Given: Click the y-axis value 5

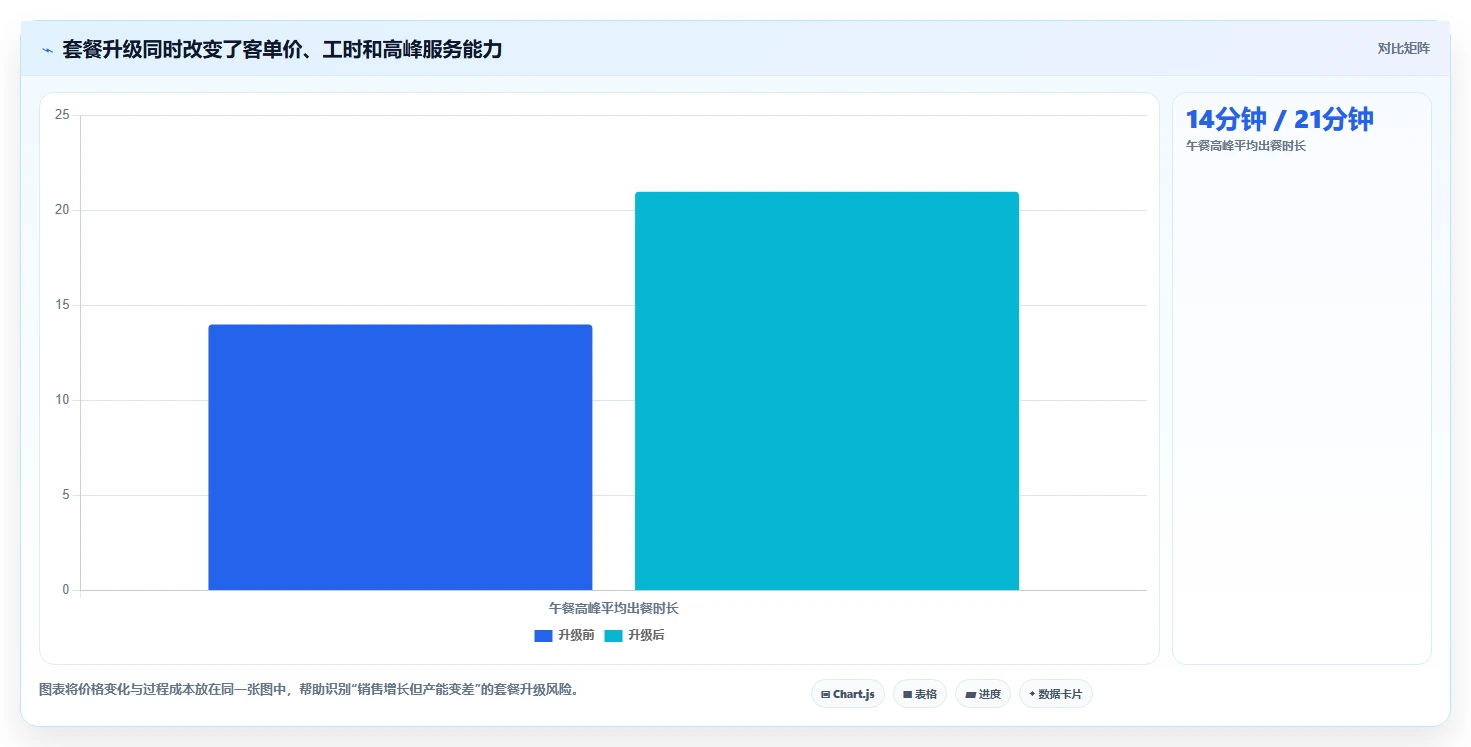Looking at the screenshot, I should tap(65, 495).
